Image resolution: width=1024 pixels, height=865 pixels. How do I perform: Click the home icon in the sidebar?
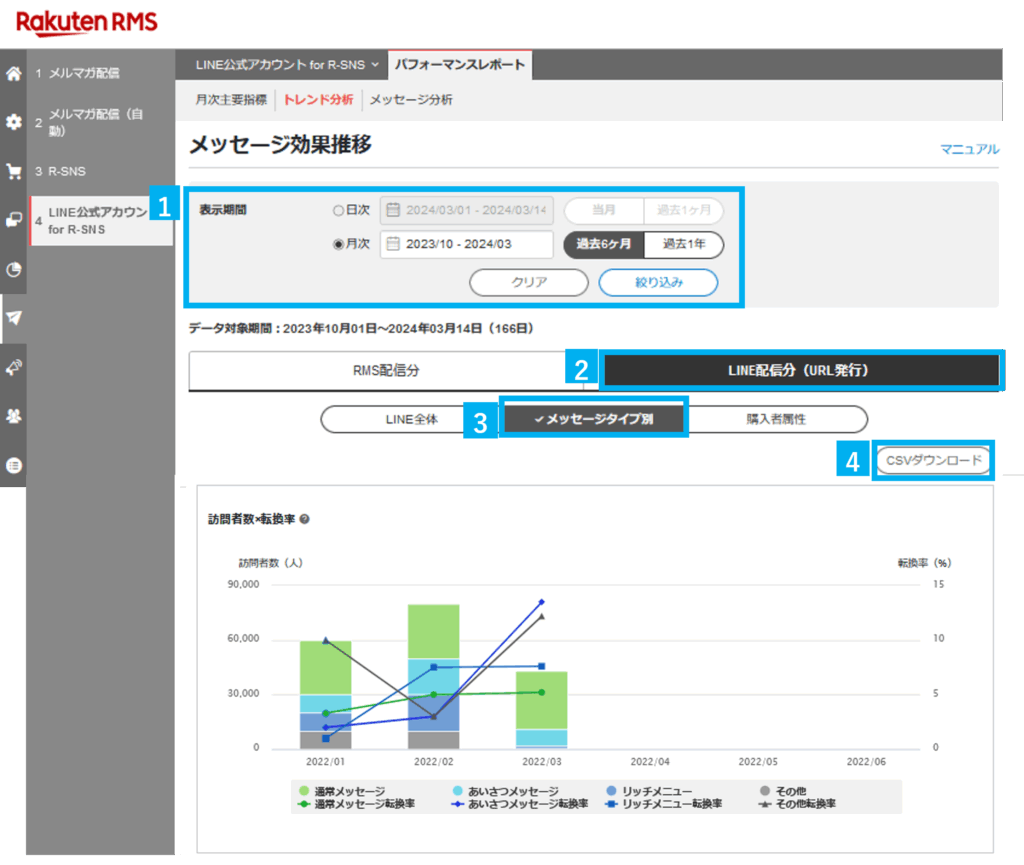click(13, 73)
